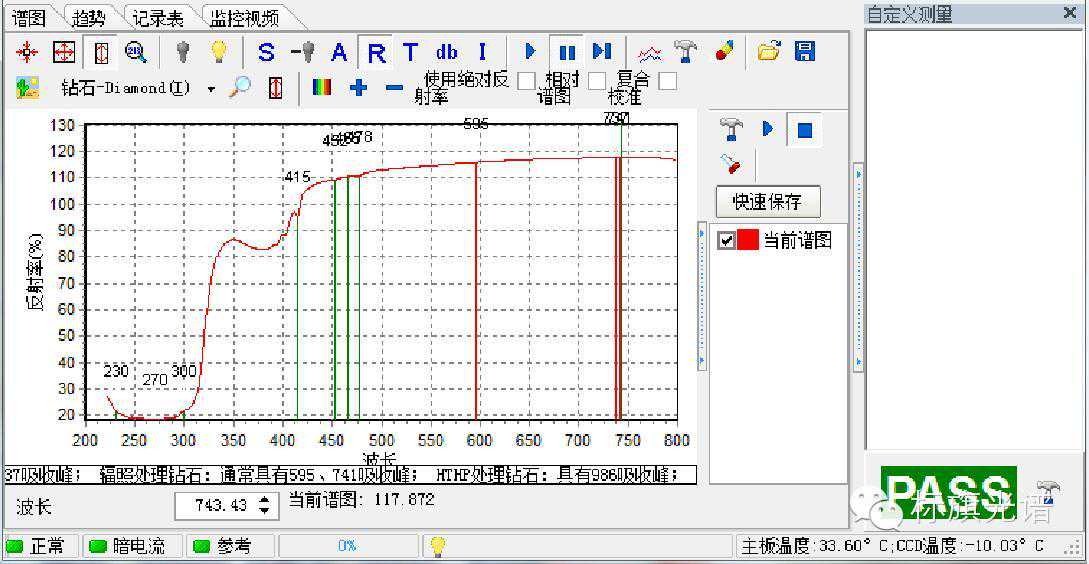Click the 快速保存 button
This screenshot has width=1089, height=564.
pos(767,202)
